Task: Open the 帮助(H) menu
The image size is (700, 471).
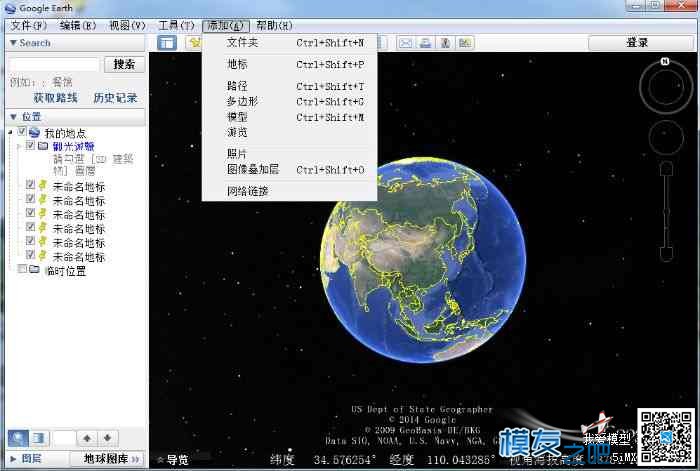Action: (x=275, y=25)
